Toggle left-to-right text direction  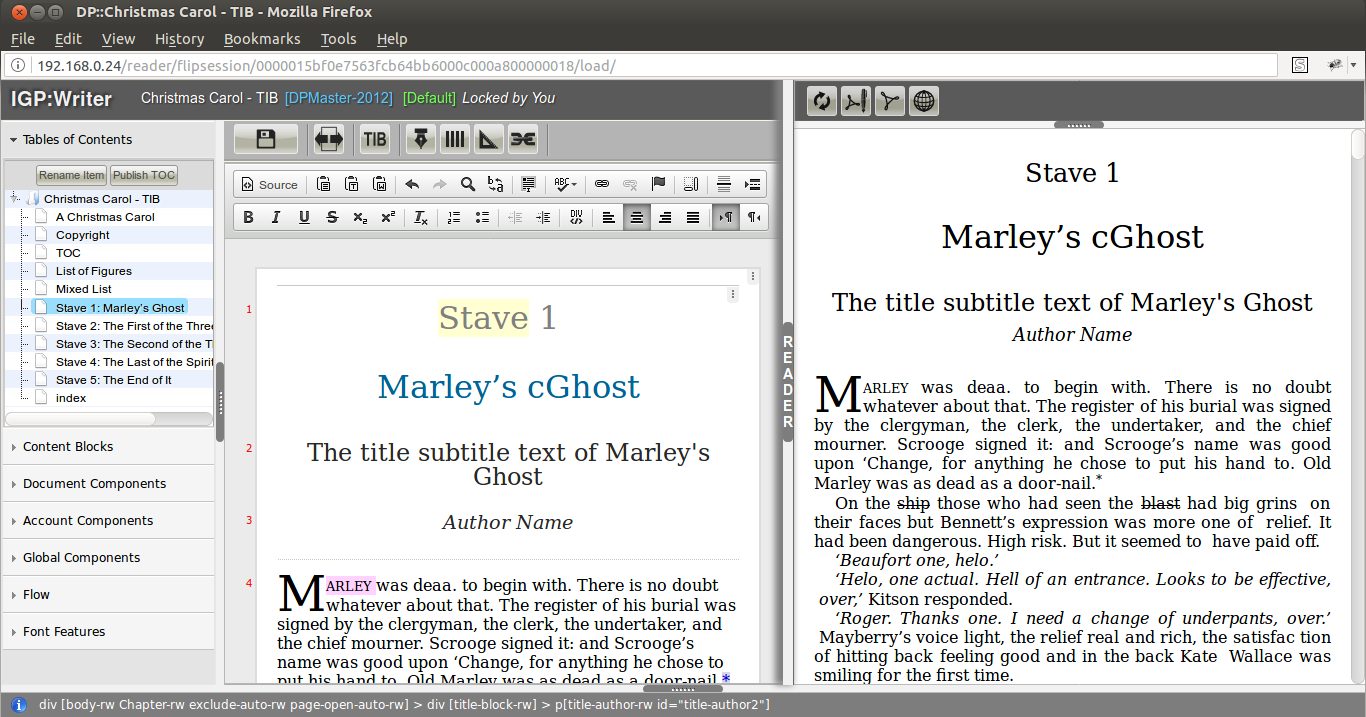coord(725,217)
